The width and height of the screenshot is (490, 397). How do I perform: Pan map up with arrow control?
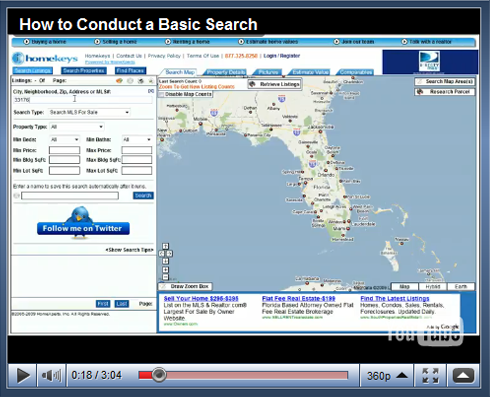[165, 246]
